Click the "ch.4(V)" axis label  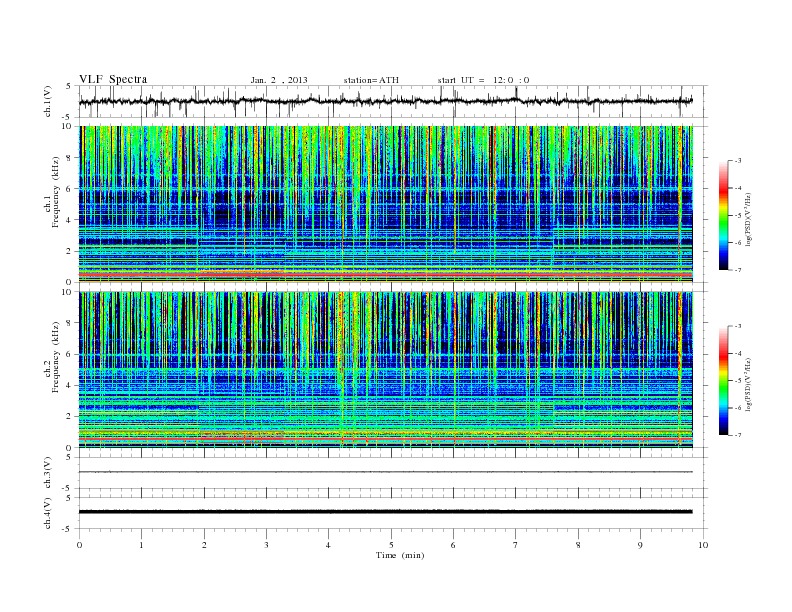click(x=48, y=514)
